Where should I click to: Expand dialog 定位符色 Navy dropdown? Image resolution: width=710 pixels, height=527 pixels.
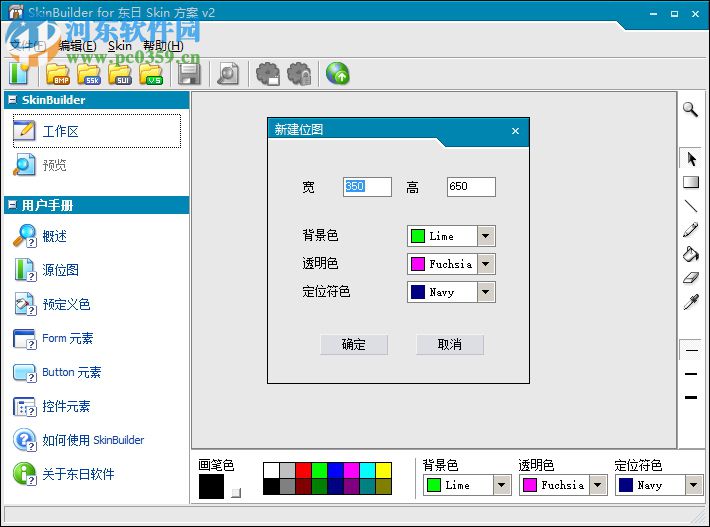pyautogui.click(x=485, y=292)
